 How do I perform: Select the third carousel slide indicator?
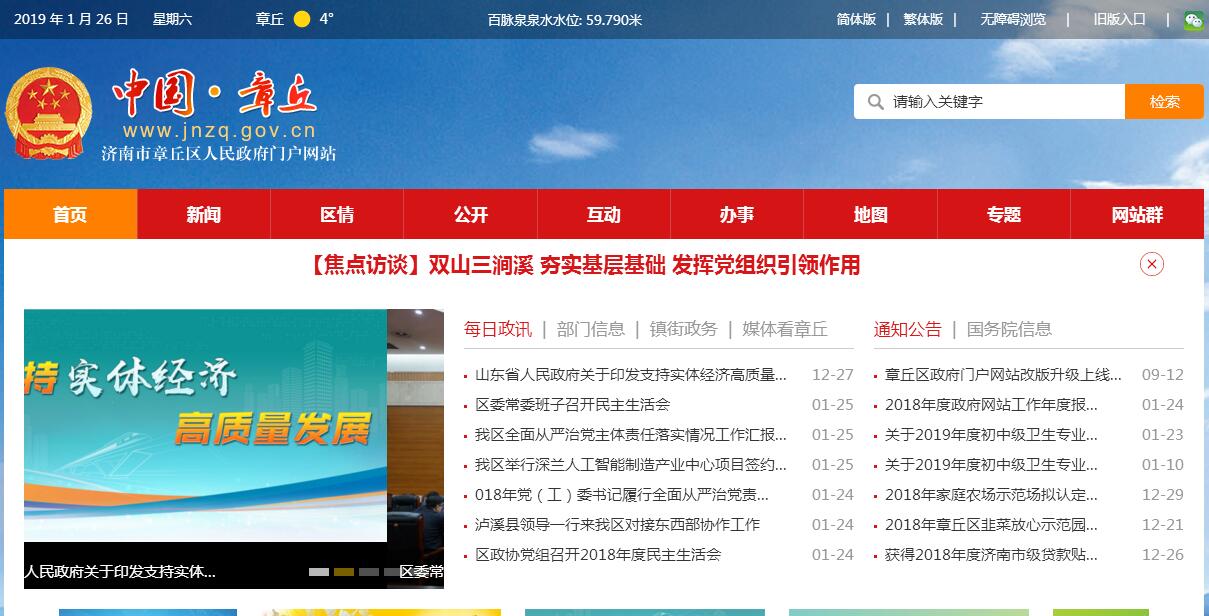tap(368, 572)
